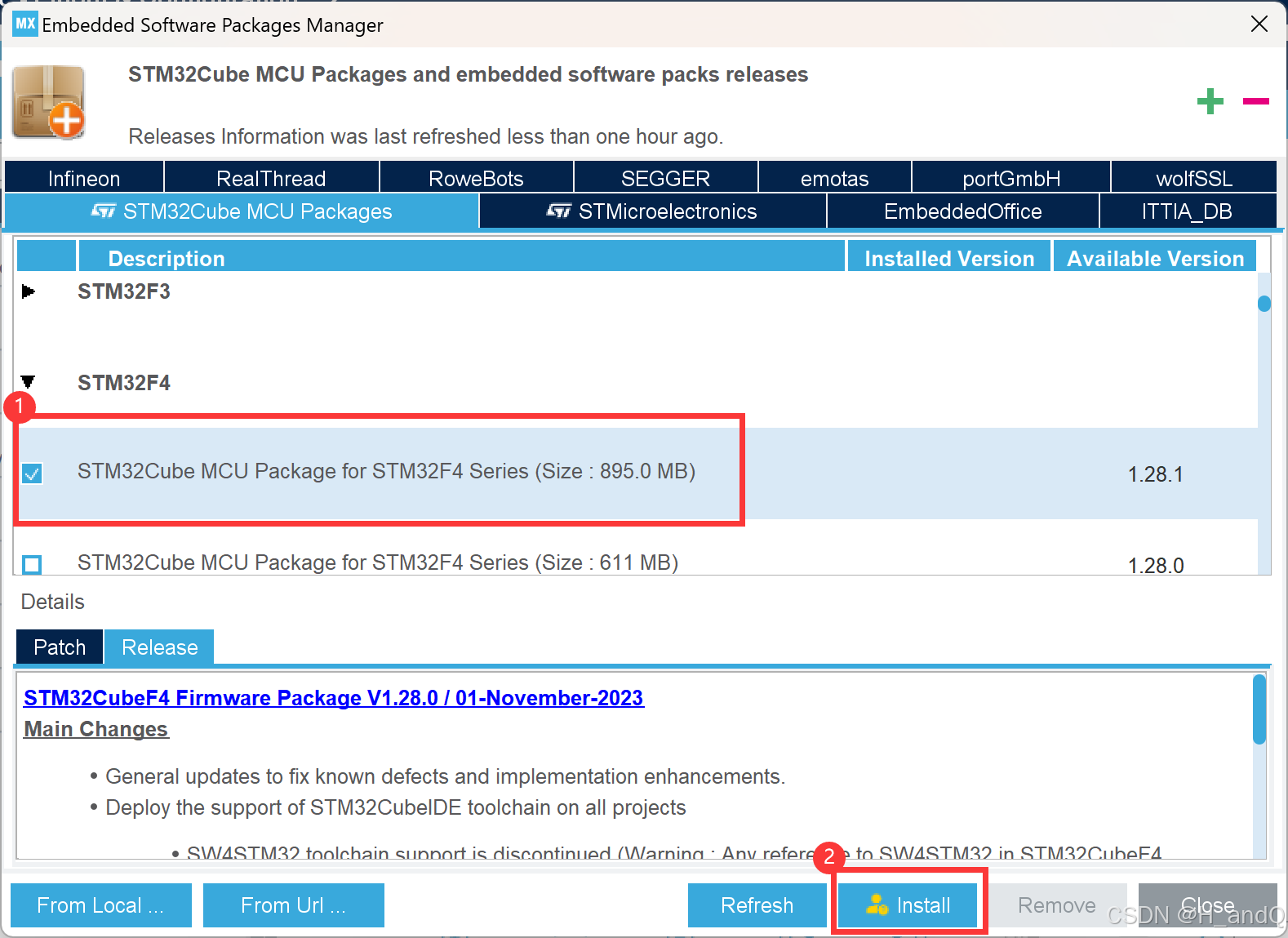Expand the STM32F3 tree node
This screenshot has width=1288, height=938.
[29, 291]
